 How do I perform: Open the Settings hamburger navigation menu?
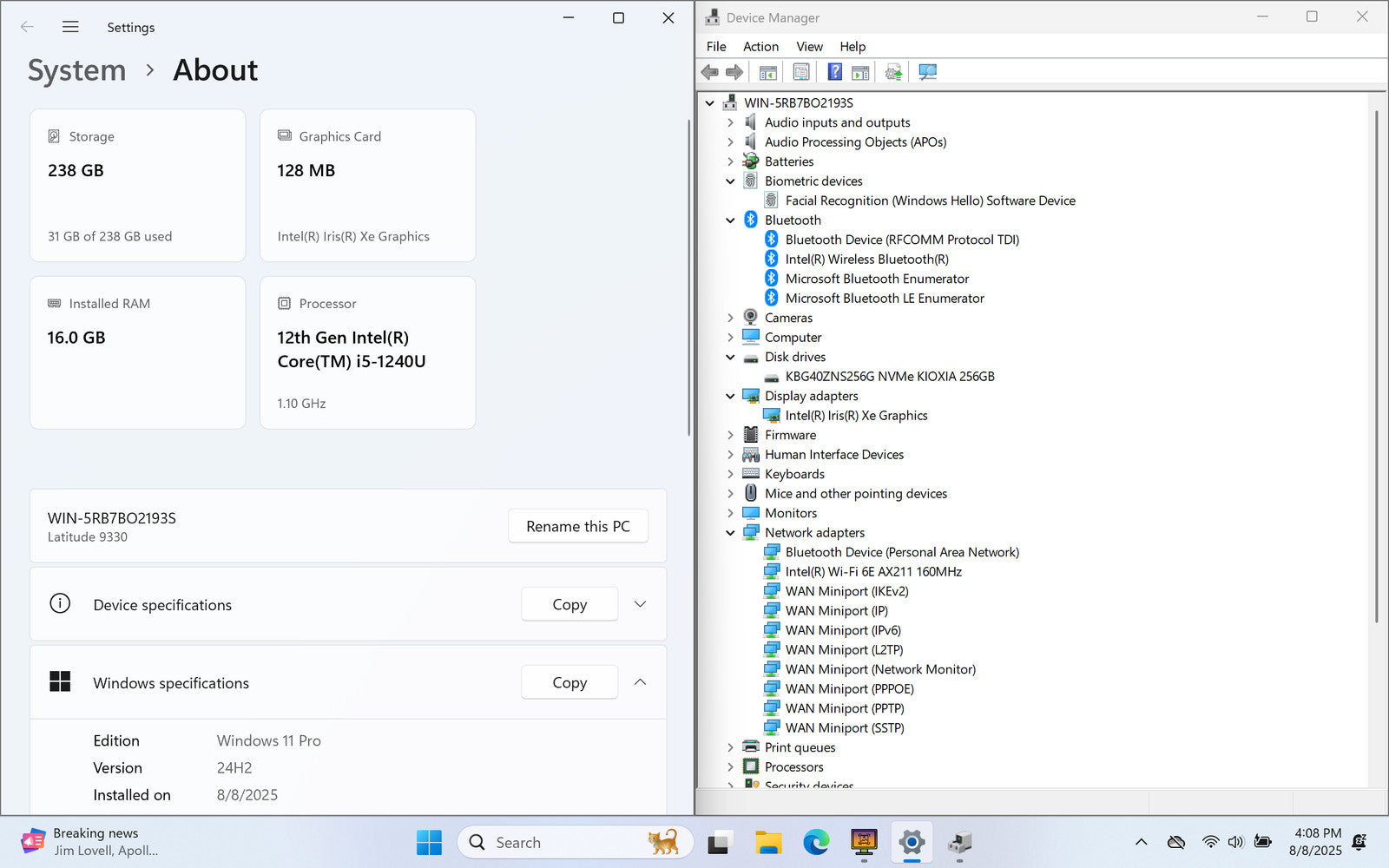click(70, 27)
